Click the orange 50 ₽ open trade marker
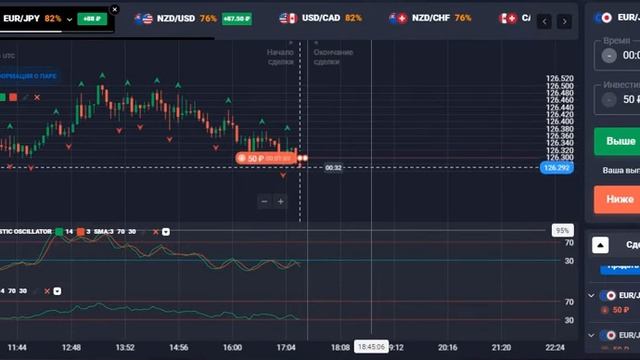 click(x=266, y=158)
